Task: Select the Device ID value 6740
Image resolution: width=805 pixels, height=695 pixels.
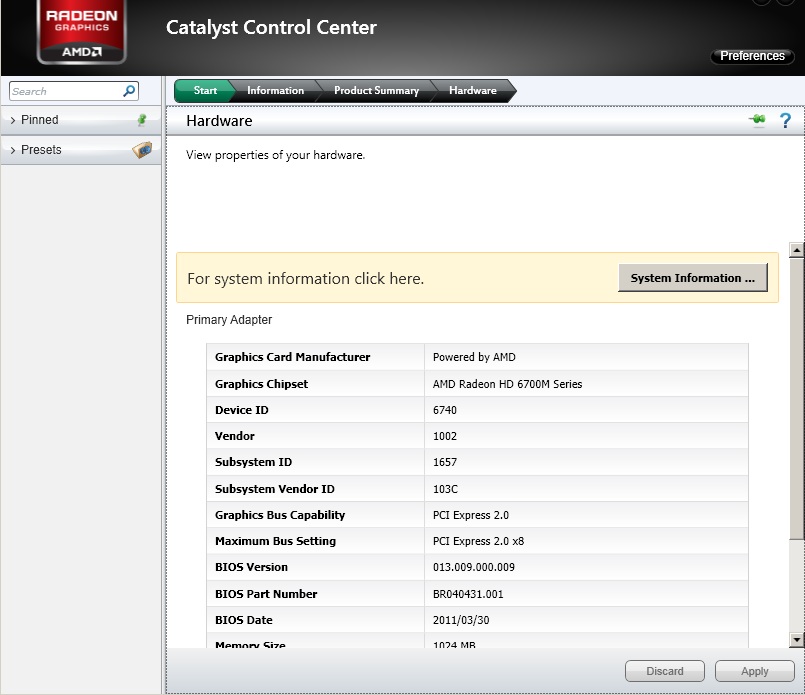Action: (x=445, y=410)
